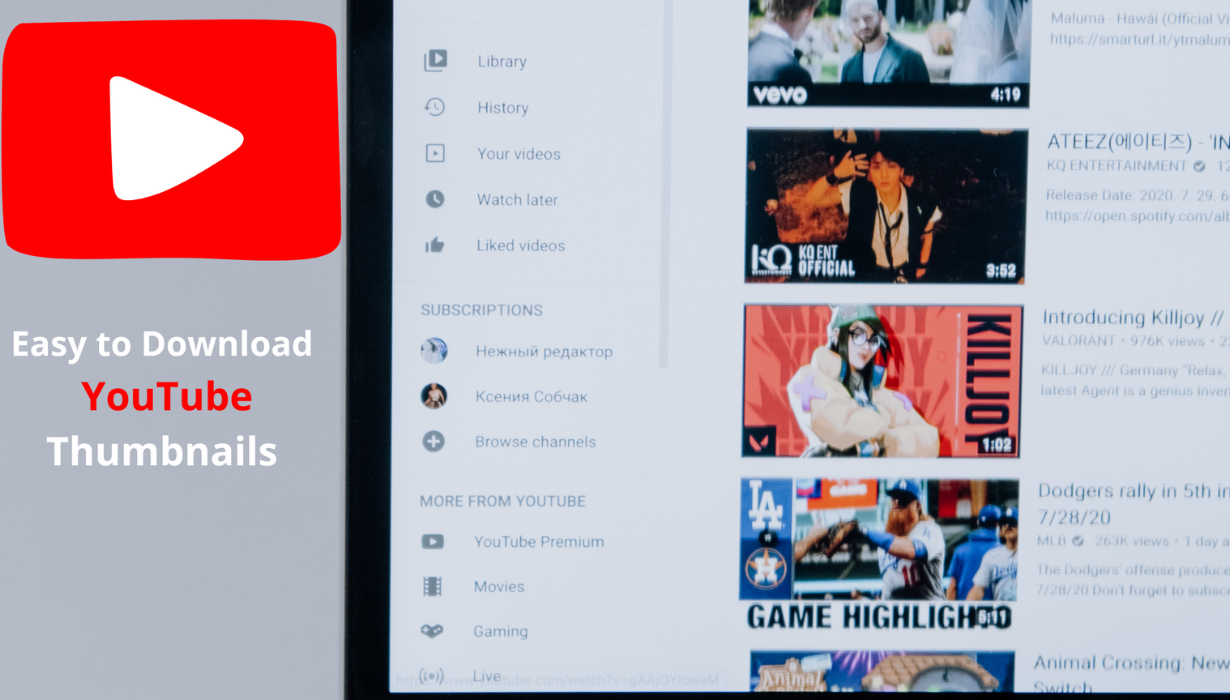Click the Your videos play icon

pyautogui.click(x=435, y=153)
